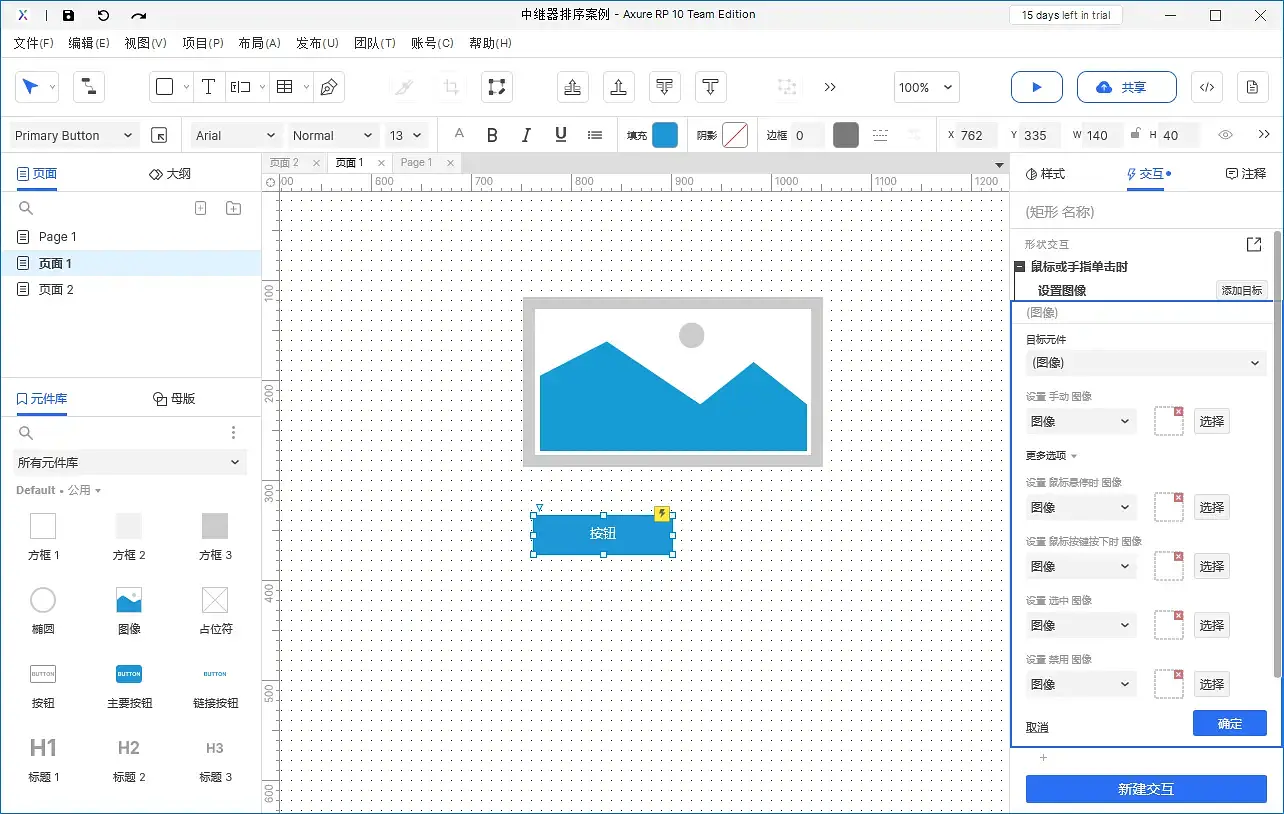Viewport: 1284px width, 814px height.
Task: Toggle bold text formatting
Action: click(x=492, y=135)
